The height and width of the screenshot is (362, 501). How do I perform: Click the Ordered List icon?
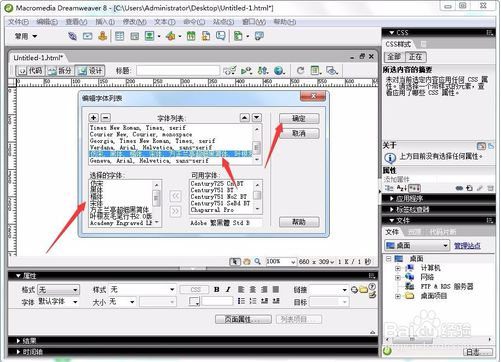[253, 301]
